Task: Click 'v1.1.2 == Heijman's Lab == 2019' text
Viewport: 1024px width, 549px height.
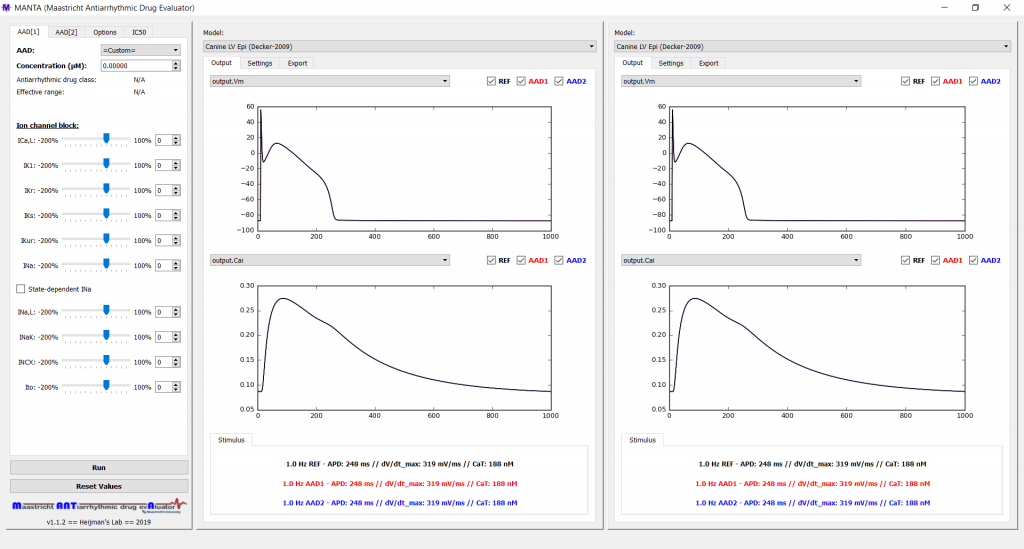Action: click(99, 522)
